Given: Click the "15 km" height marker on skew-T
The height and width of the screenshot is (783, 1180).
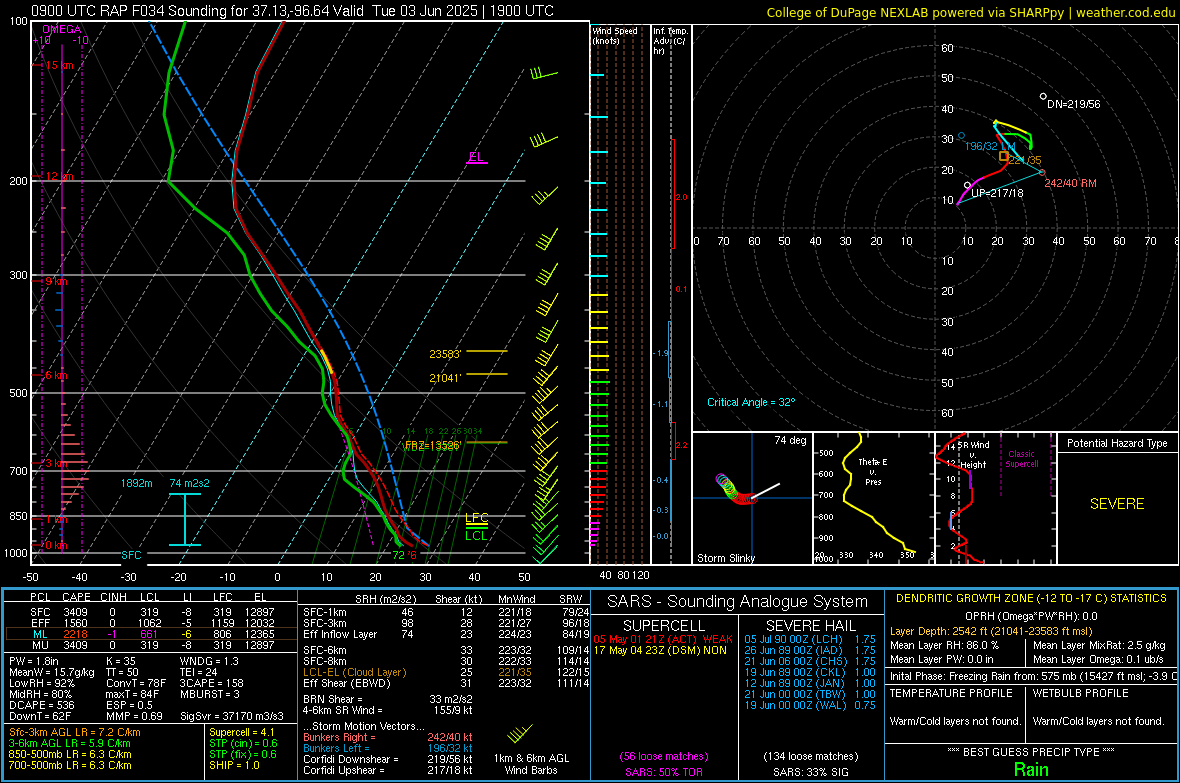Looking at the screenshot, I should pos(59,66).
